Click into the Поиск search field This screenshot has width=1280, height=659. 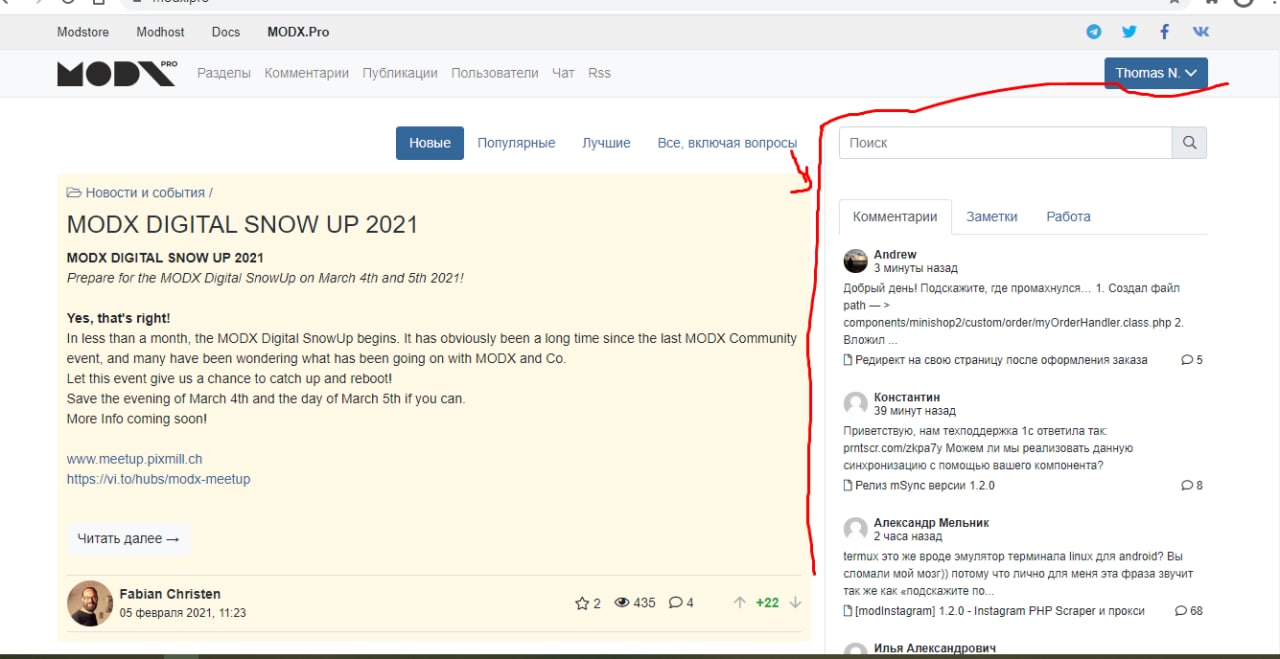(1005, 143)
